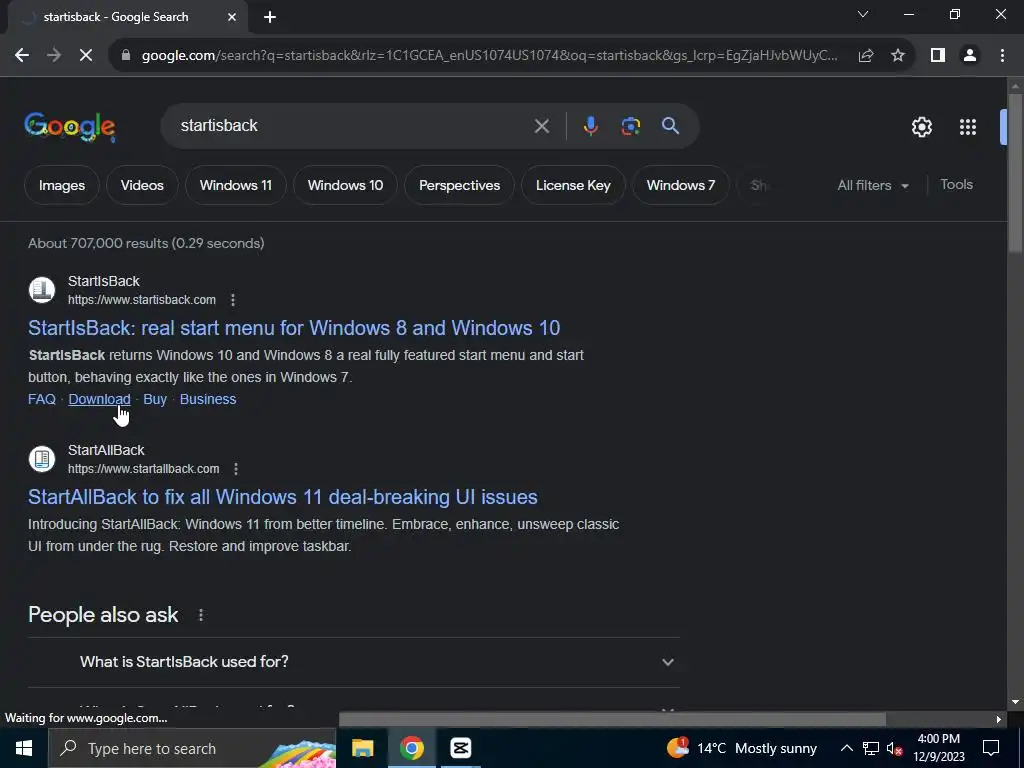Bookmark this page with the star icon
Viewport: 1024px width, 768px height.
click(898, 56)
